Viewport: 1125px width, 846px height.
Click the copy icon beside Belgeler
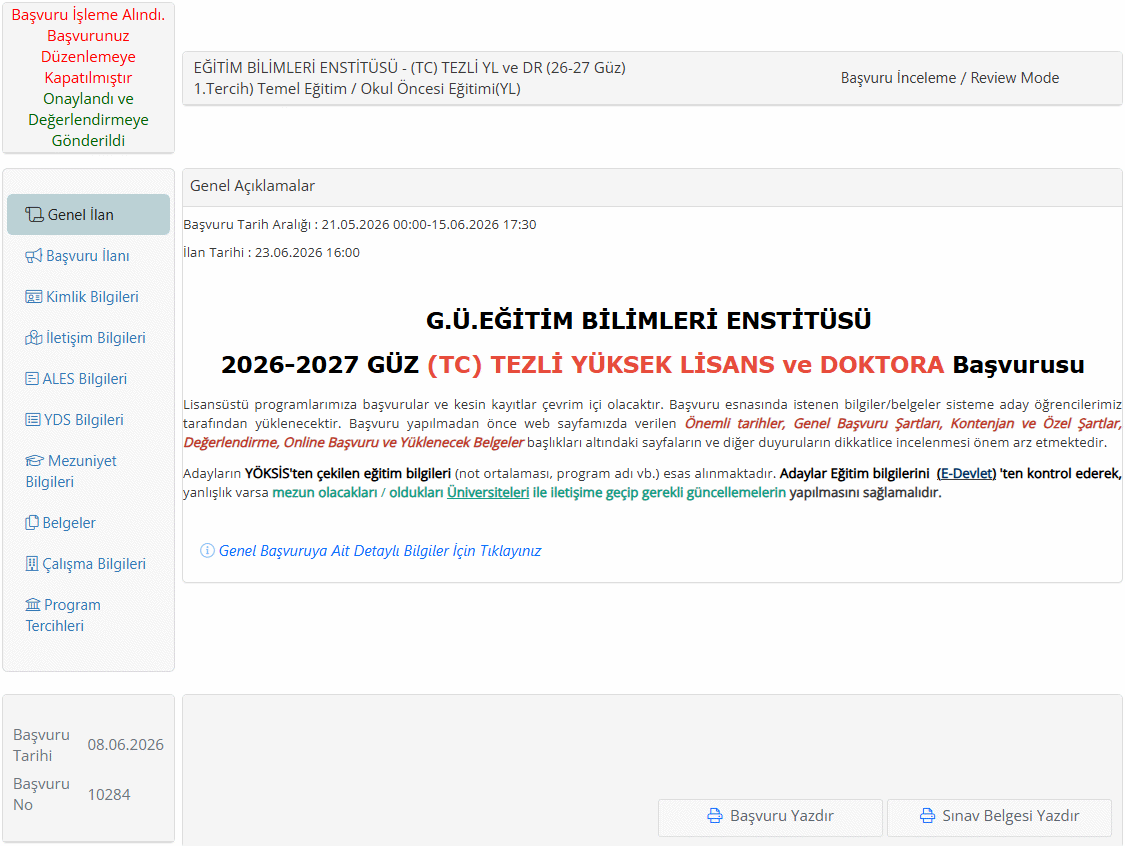[x=32, y=523]
